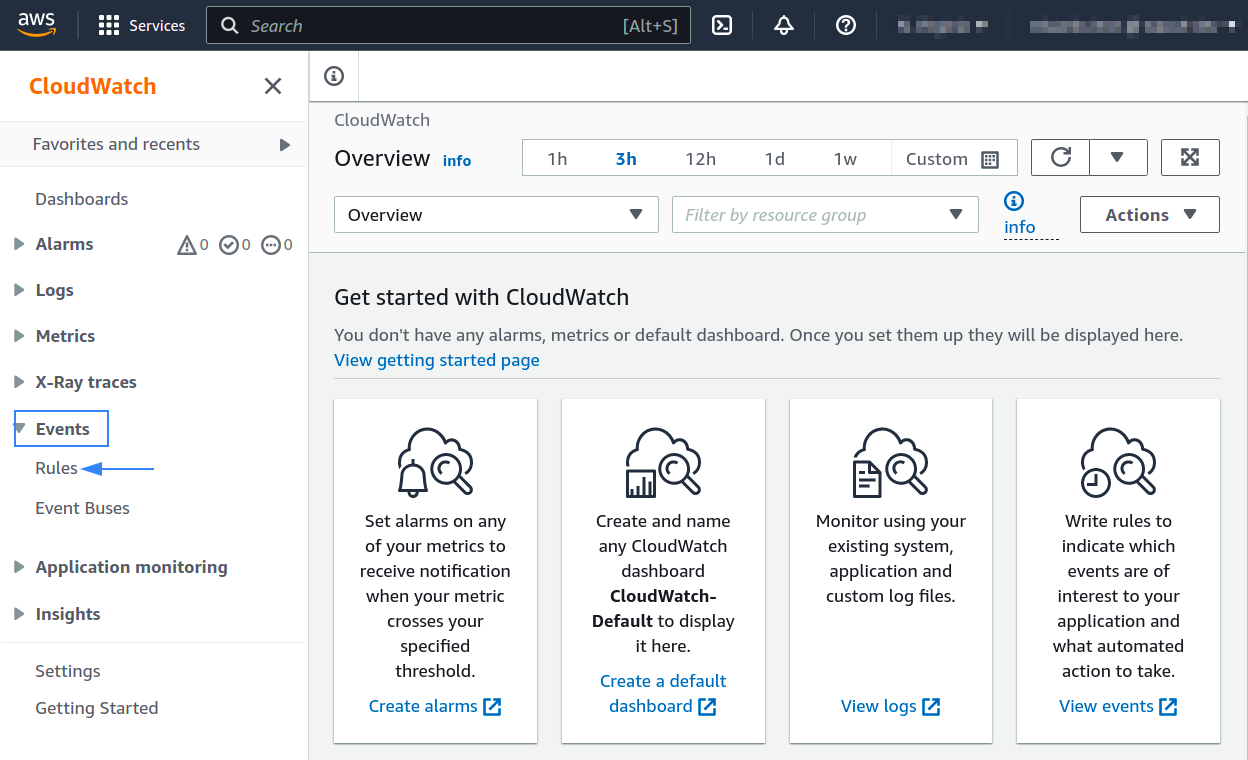Open the AWS home logo
The height and width of the screenshot is (760, 1248).
(36, 25)
